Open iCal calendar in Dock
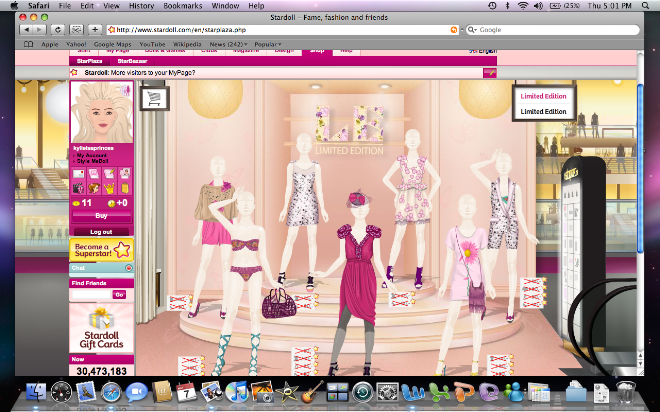660x412 pixels. click(x=186, y=392)
